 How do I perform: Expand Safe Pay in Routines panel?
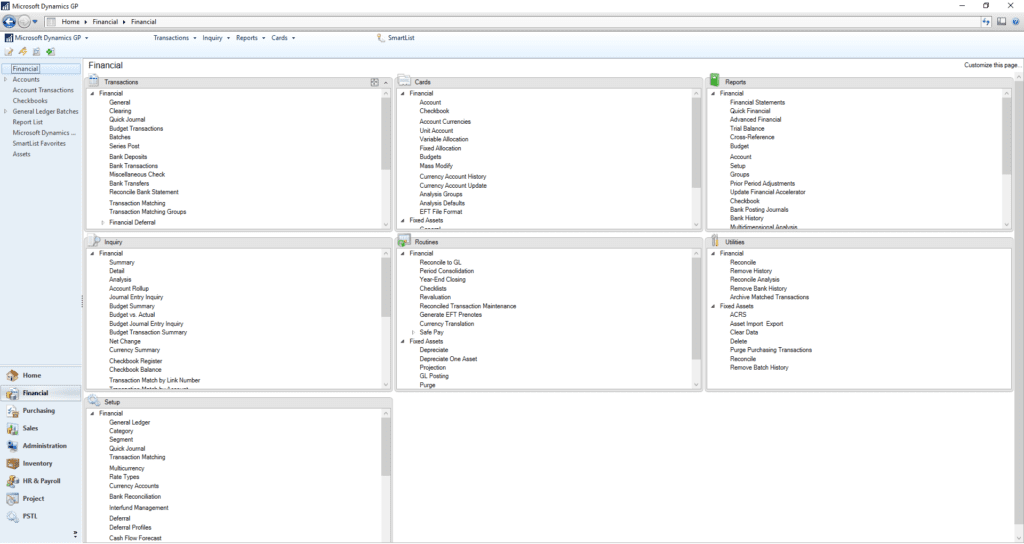point(413,332)
